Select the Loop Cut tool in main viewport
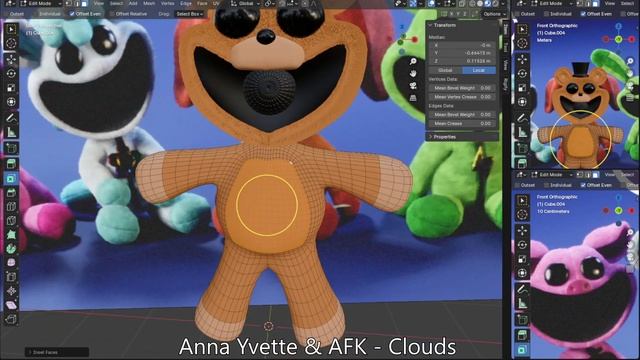The width and height of the screenshot is (640, 360). tap(11, 207)
